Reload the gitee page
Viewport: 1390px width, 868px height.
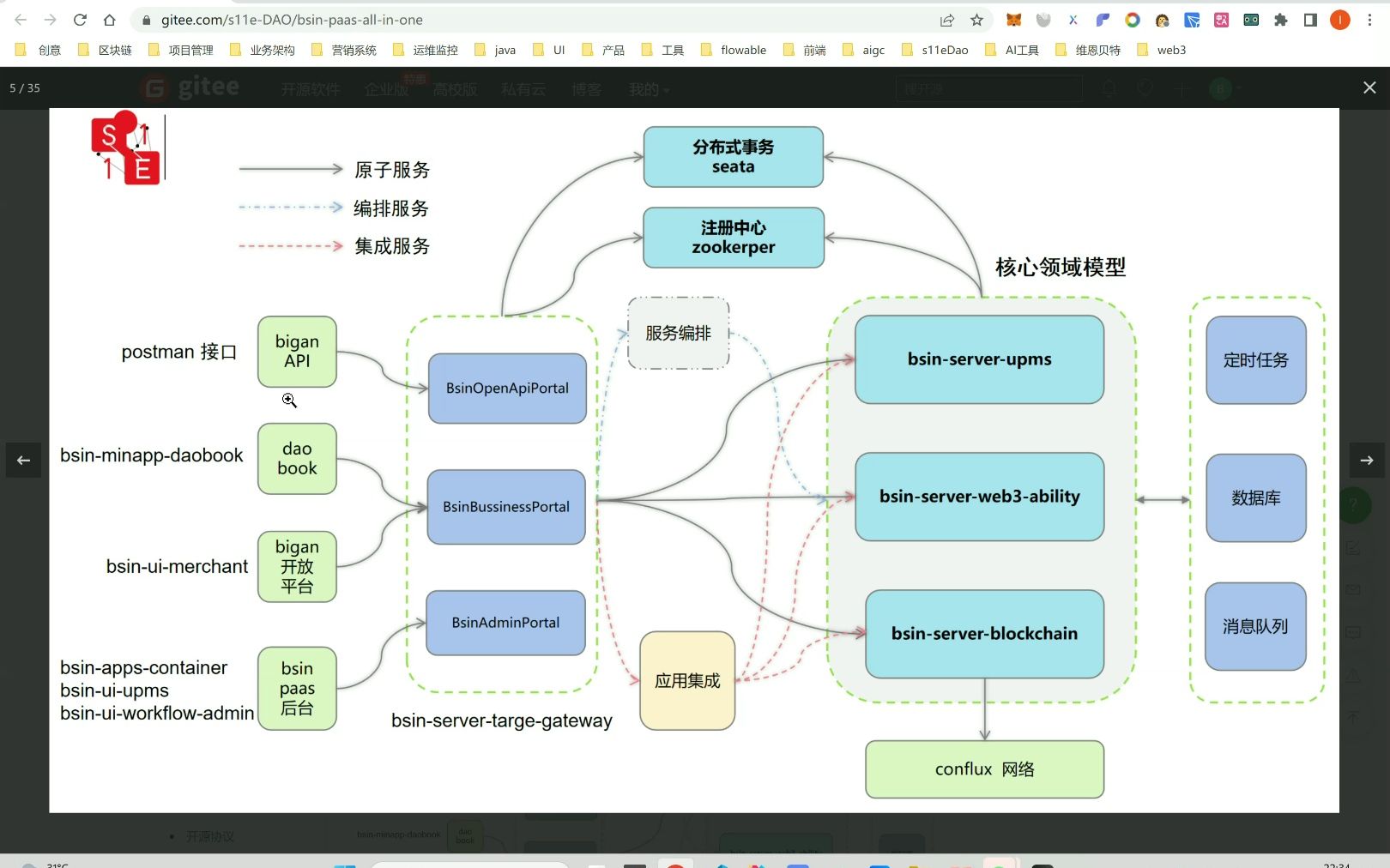click(x=80, y=20)
